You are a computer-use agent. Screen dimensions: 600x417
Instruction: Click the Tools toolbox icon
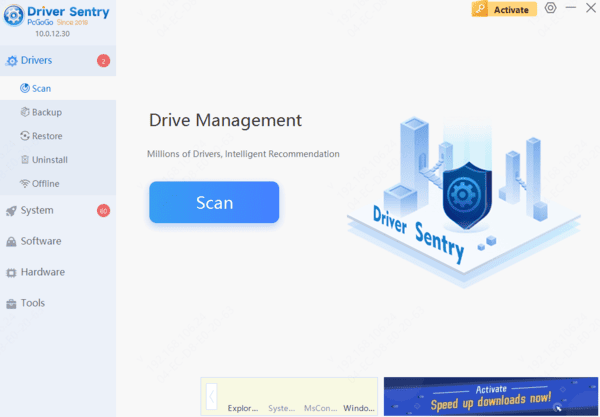click(x=11, y=303)
